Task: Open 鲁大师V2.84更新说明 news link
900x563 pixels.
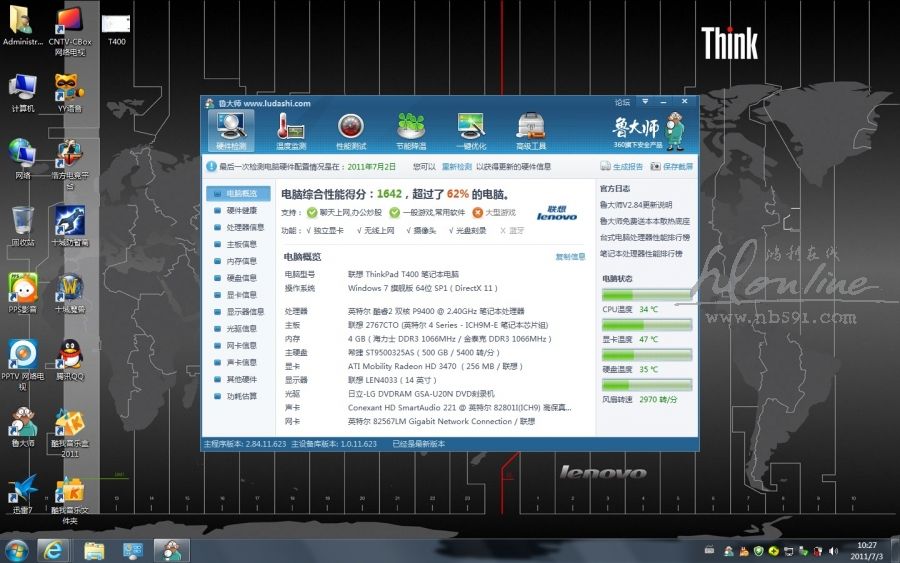Action: [643, 205]
